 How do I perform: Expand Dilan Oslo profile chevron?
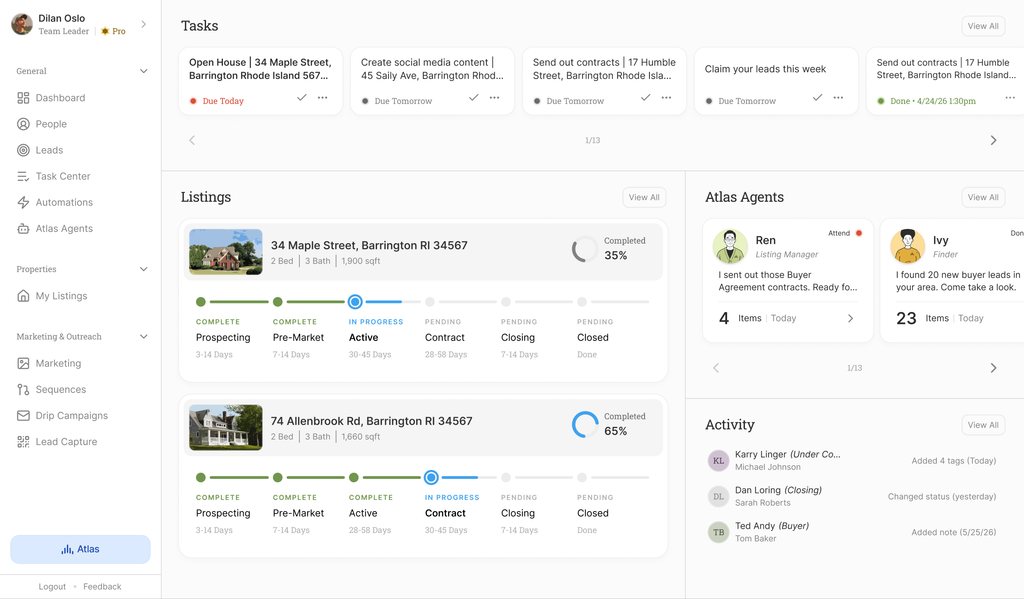(144, 24)
